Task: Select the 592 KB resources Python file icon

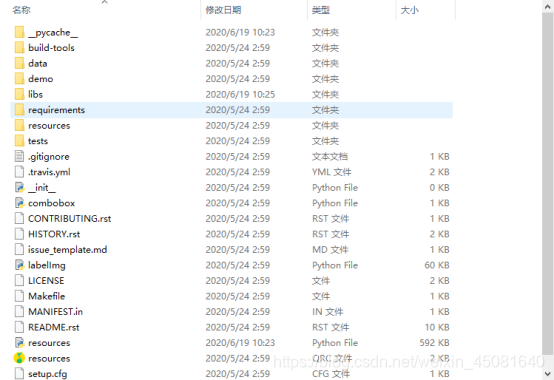Action: [19, 343]
